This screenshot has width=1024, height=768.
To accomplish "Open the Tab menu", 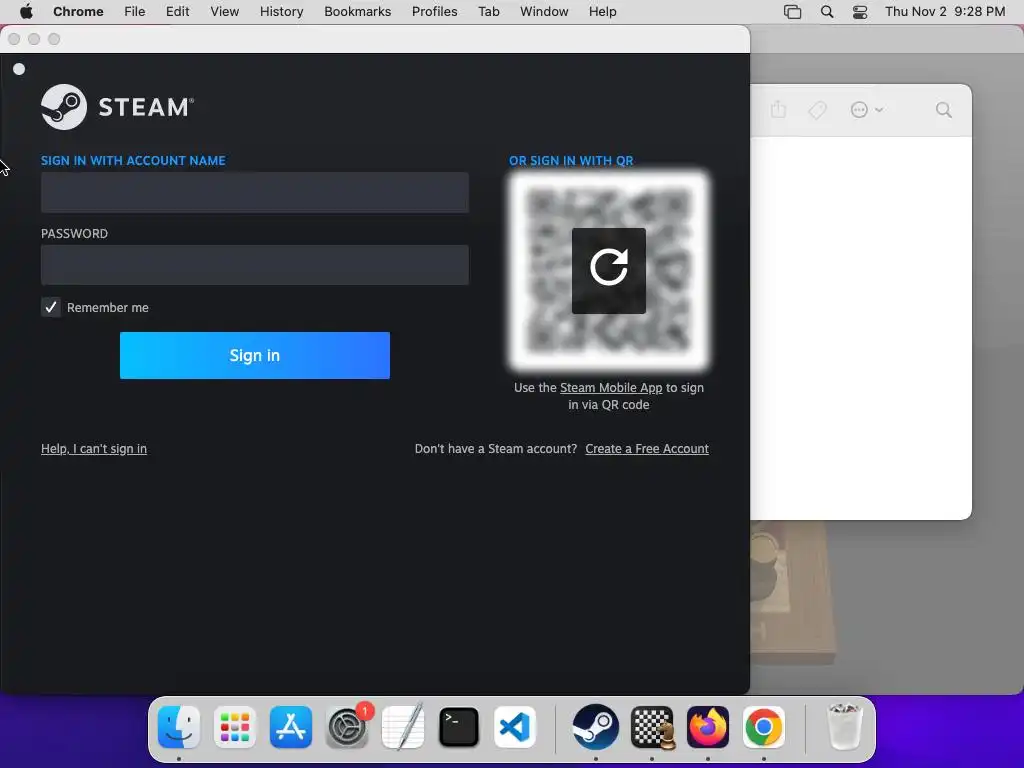I will [488, 12].
